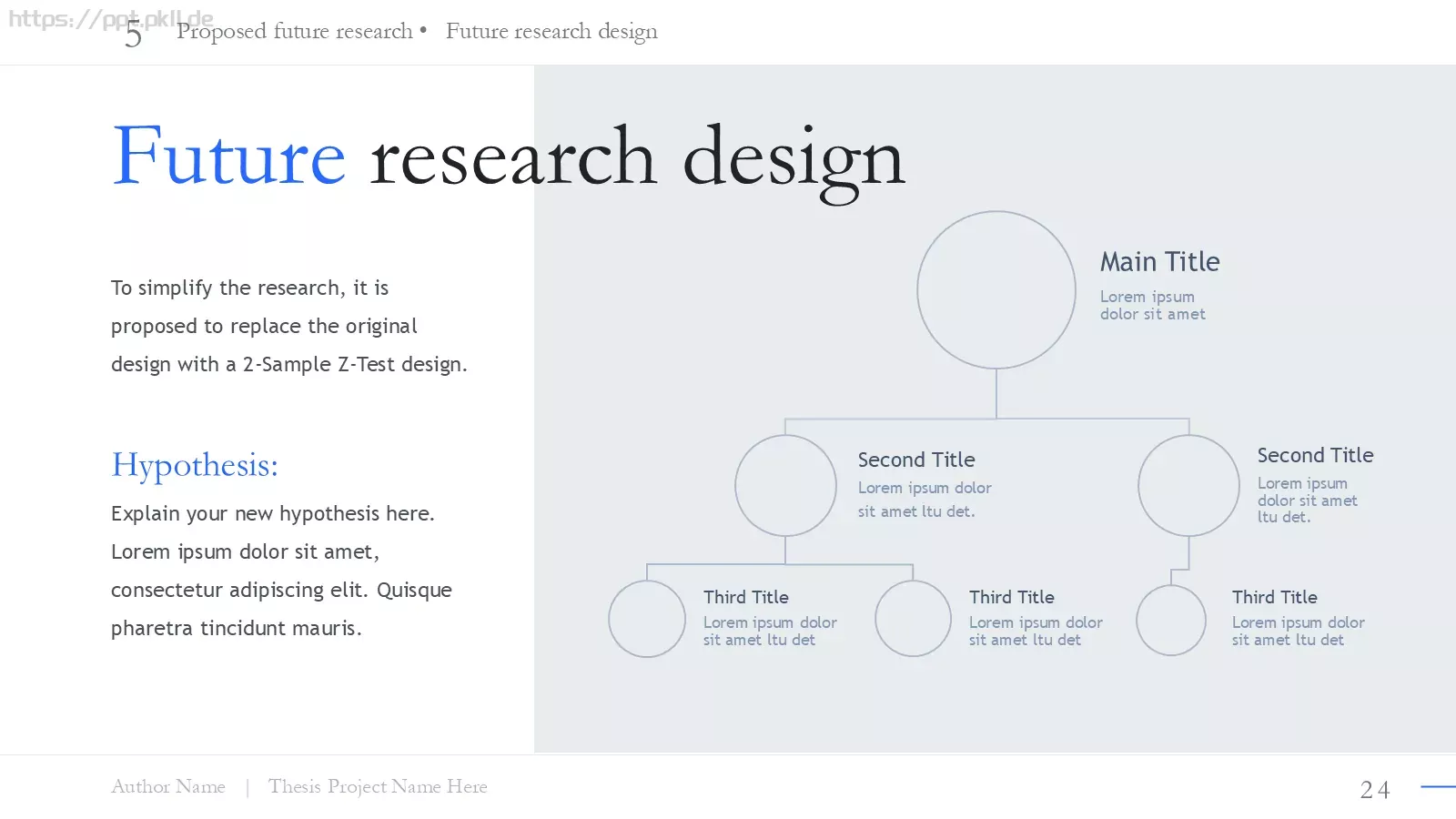The width and height of the screenshot is (1456, 819).
Task: Click the page number 24
Action: coord(1375,789)
